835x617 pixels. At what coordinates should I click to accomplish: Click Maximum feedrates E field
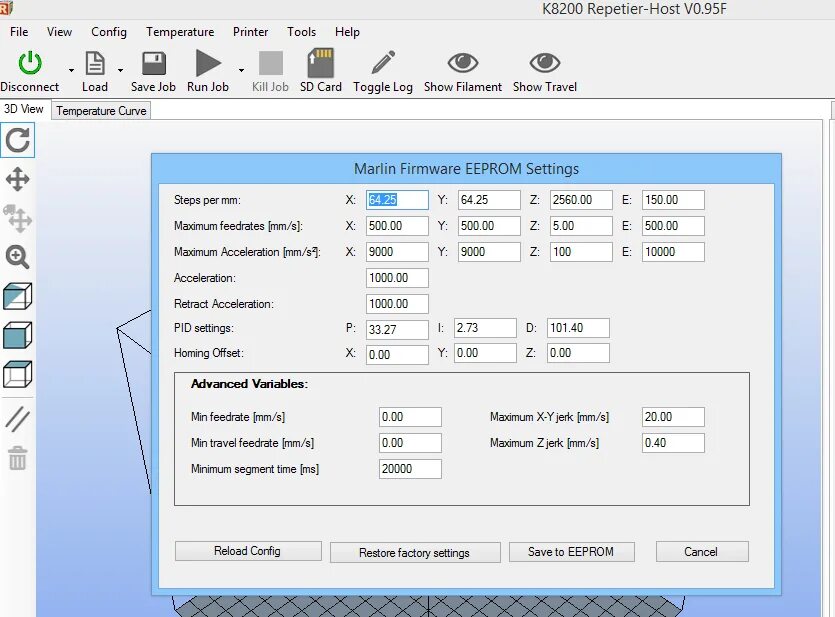(673, 226)
